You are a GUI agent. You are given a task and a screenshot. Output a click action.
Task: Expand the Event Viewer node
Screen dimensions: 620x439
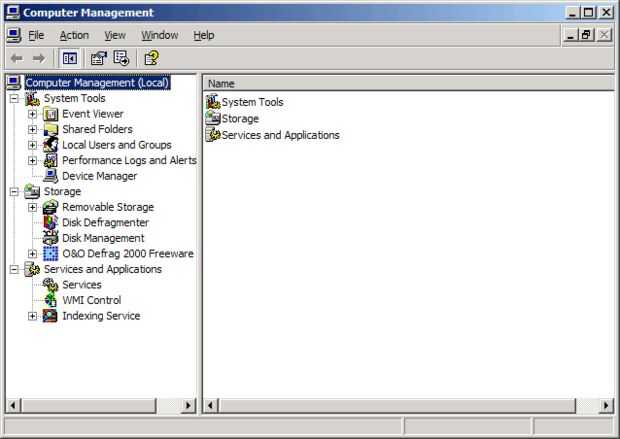[x=32, y=114]
